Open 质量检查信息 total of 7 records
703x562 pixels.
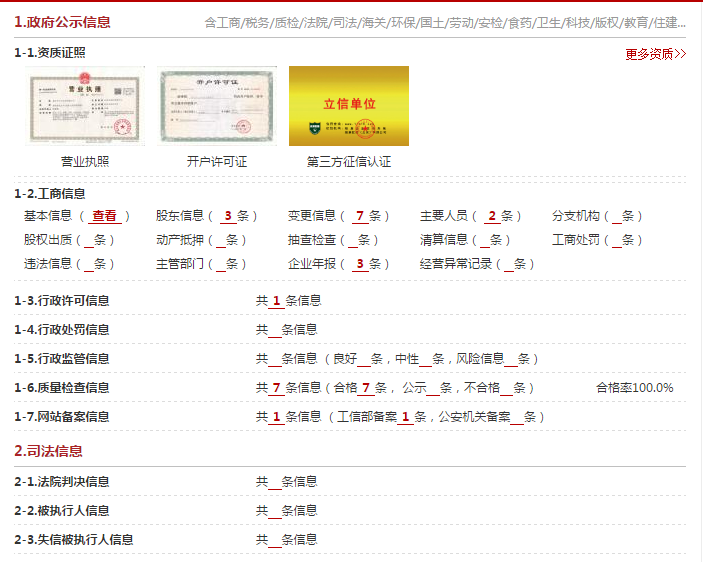pyautogui.click(x=277, y=388)
